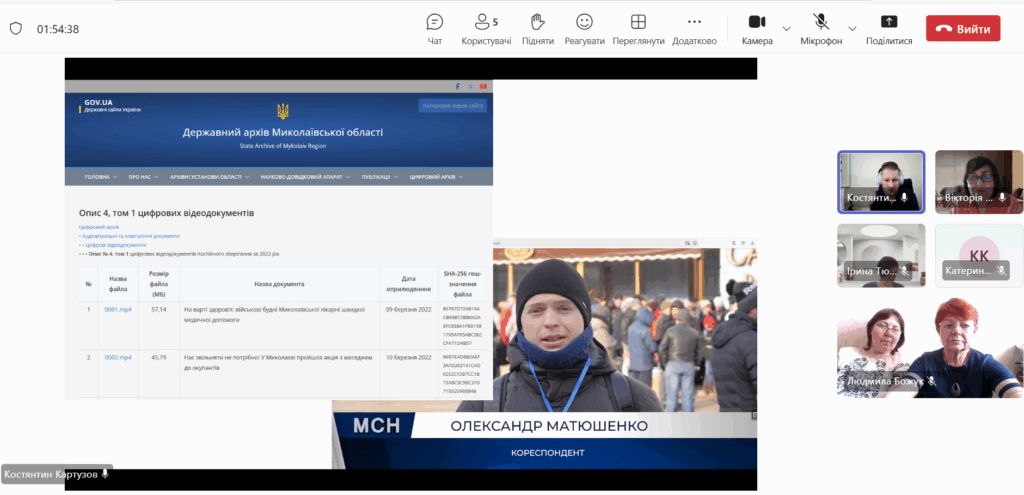The image size is (1024, 495).
Task: Click the Ukrainian trident emblem
Action: [283, 112]
